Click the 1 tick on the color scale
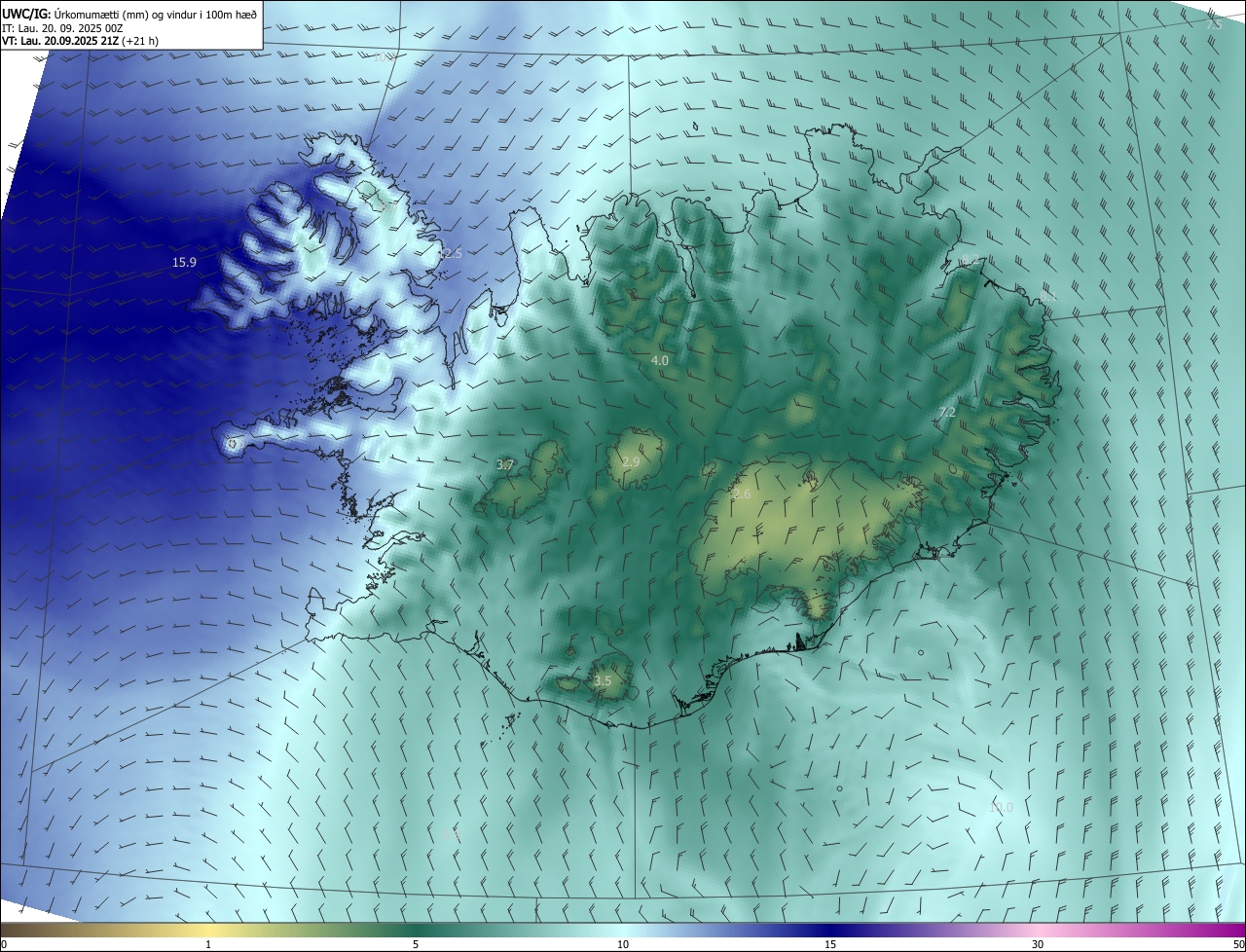The image size is (1246, 952). 208,945
